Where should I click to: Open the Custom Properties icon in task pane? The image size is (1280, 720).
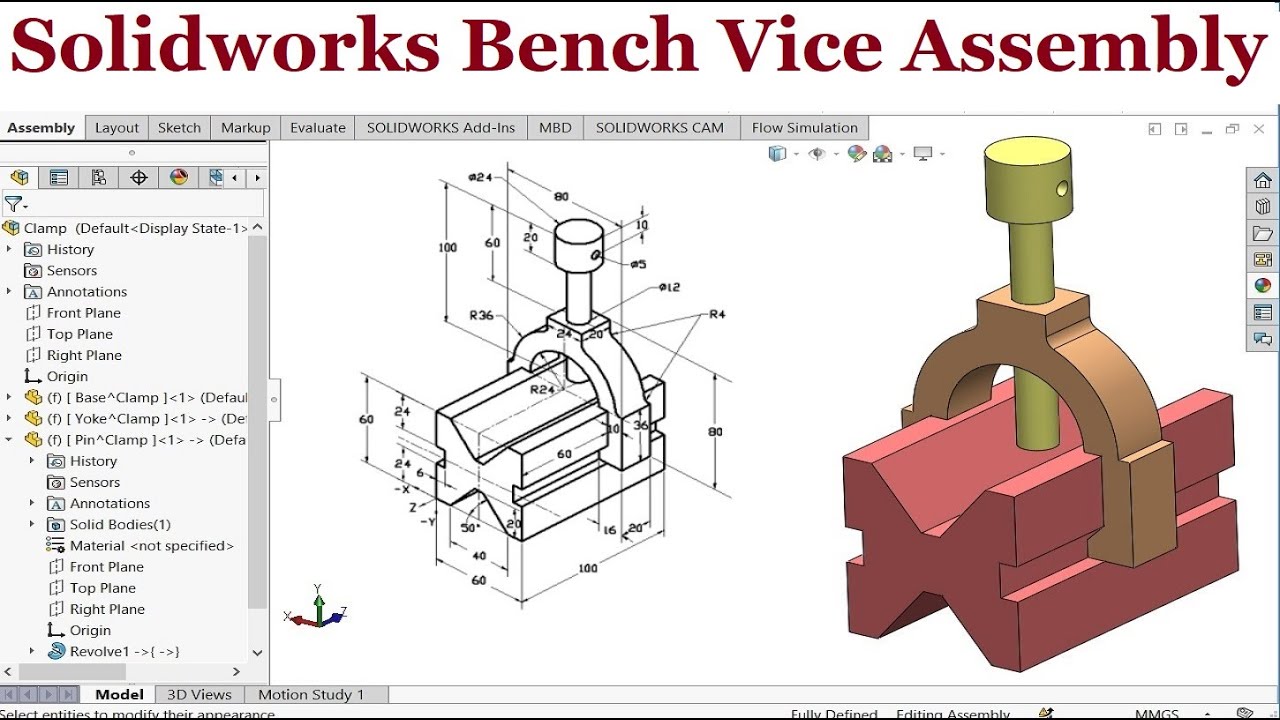pyautogui.click(x=1263, y=313)
